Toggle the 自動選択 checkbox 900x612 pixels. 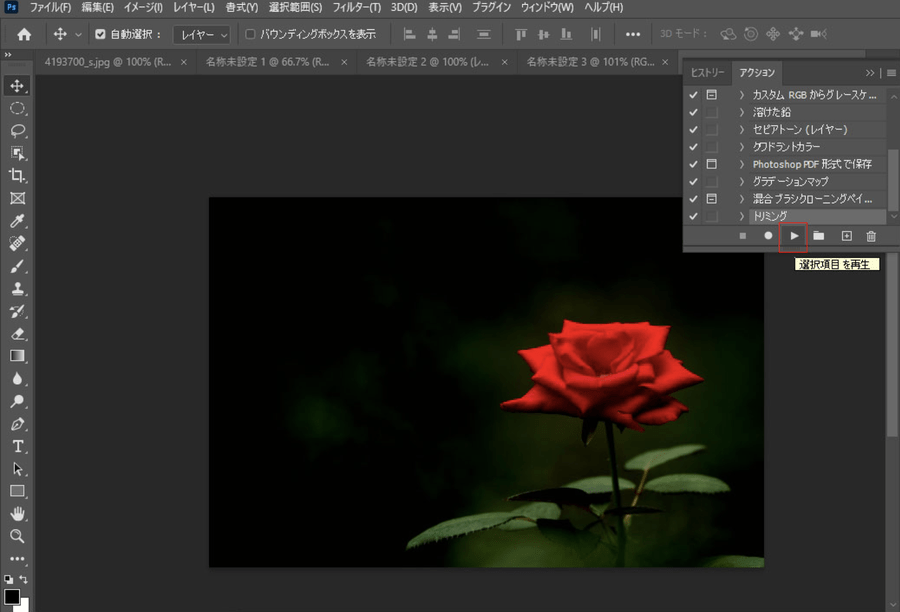(100, 34)
